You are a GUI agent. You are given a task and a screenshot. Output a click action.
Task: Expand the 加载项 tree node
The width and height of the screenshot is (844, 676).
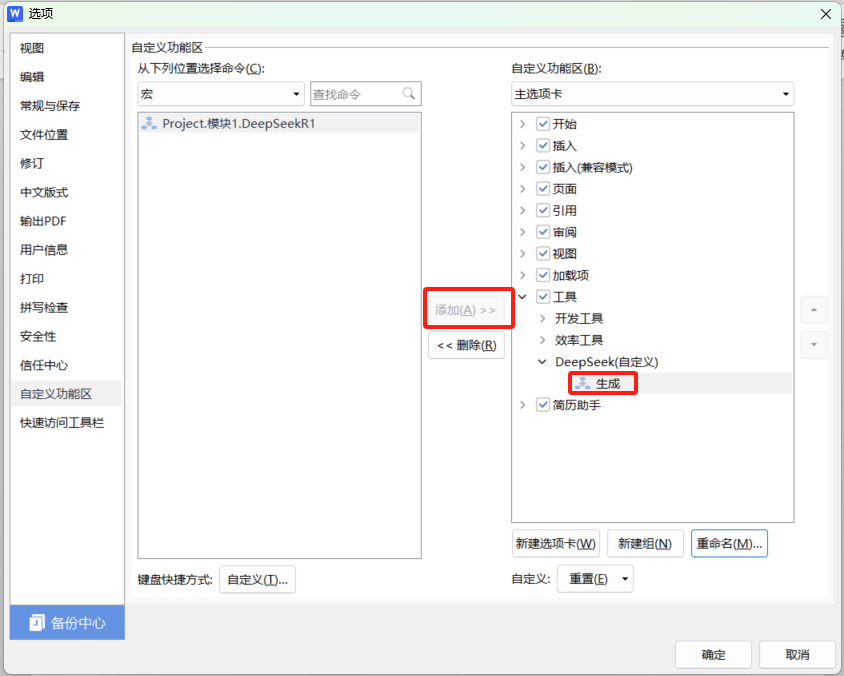pos(522,275)
